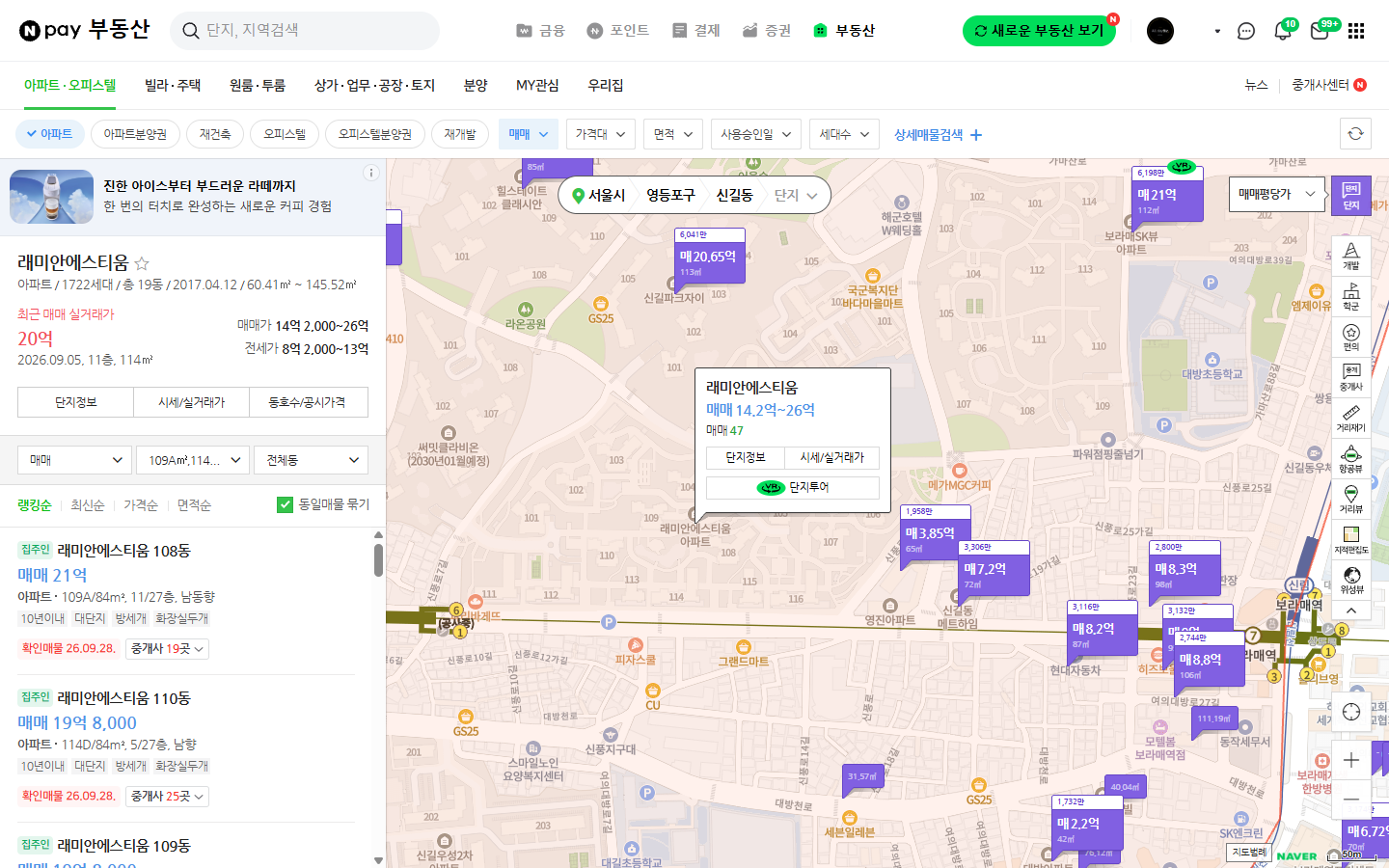Image resolution: width=1389 pixels, height=868 pixels.
Task: Open the chat talk icon
Action: click(1246, 31)
